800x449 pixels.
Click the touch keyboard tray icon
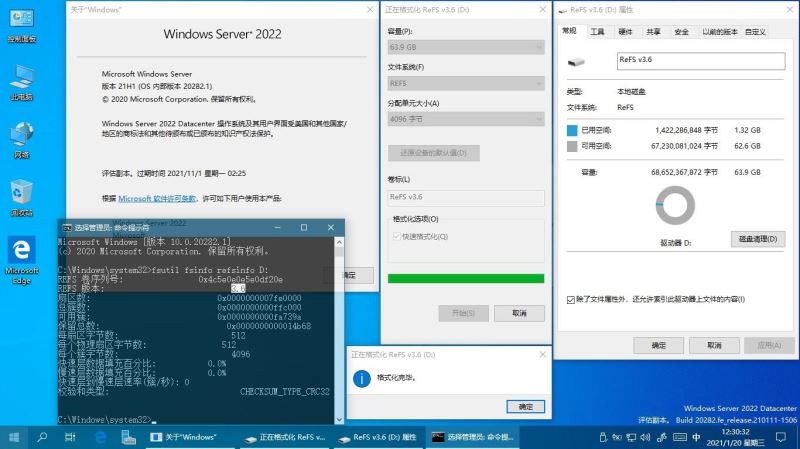[680, 437]
